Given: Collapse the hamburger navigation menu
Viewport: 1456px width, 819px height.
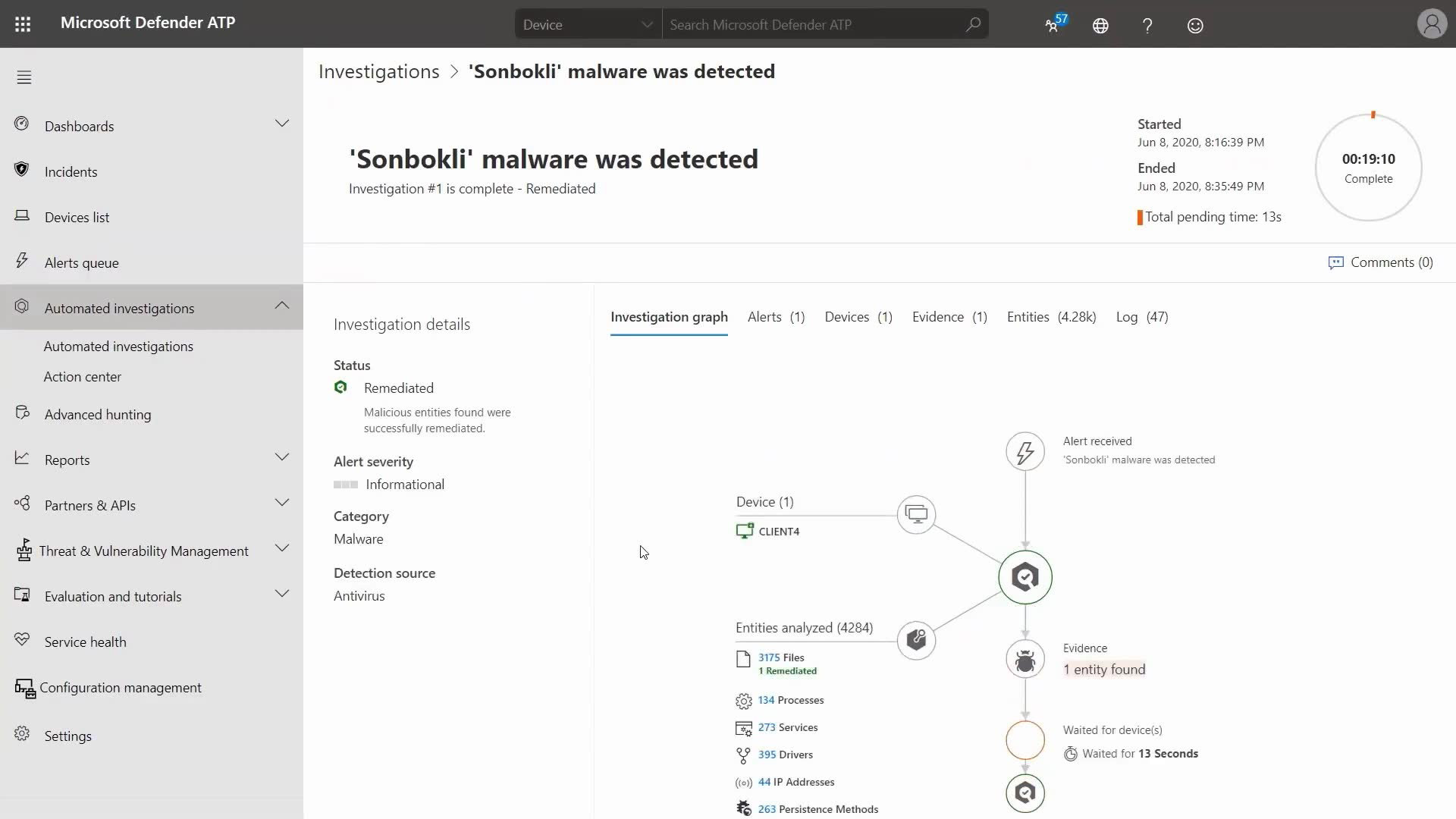Looking at the screenshot, I should tap(24, 77).
